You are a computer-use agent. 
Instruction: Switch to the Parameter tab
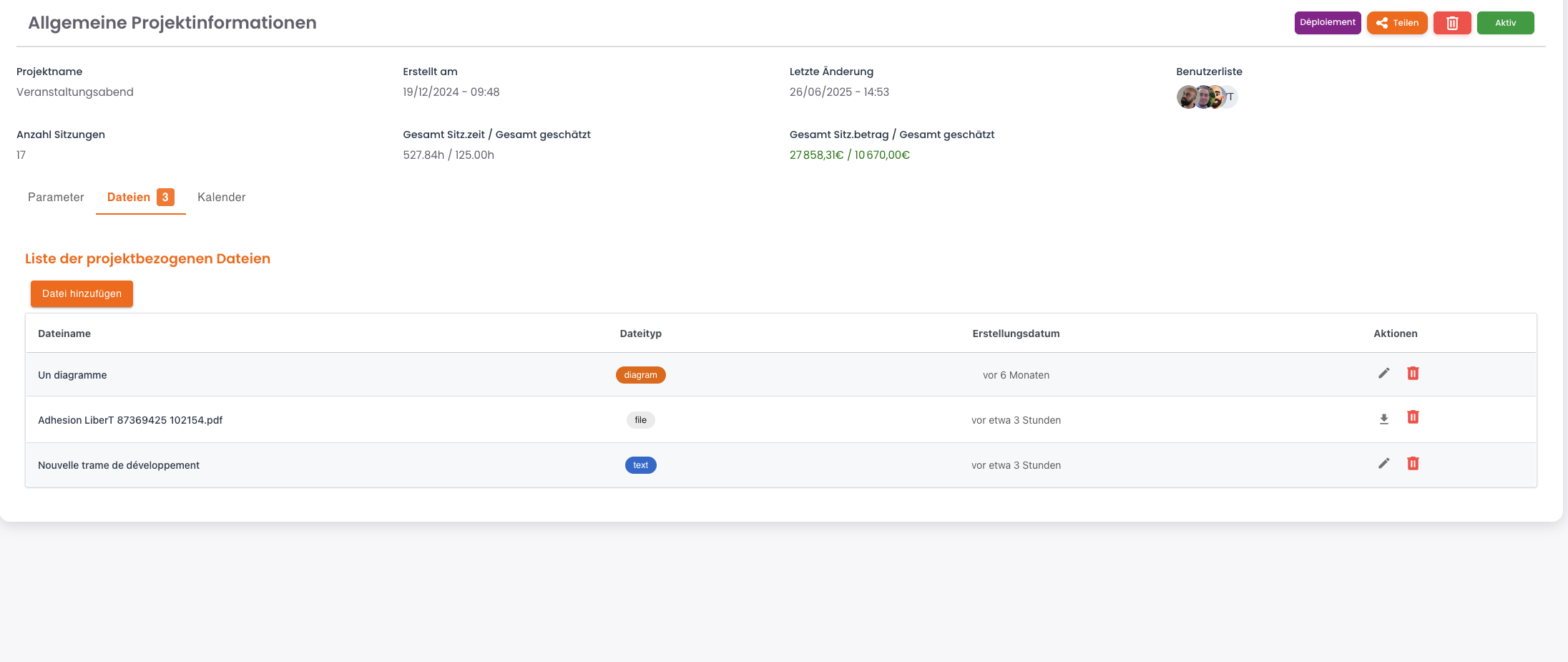pos(56,198)
